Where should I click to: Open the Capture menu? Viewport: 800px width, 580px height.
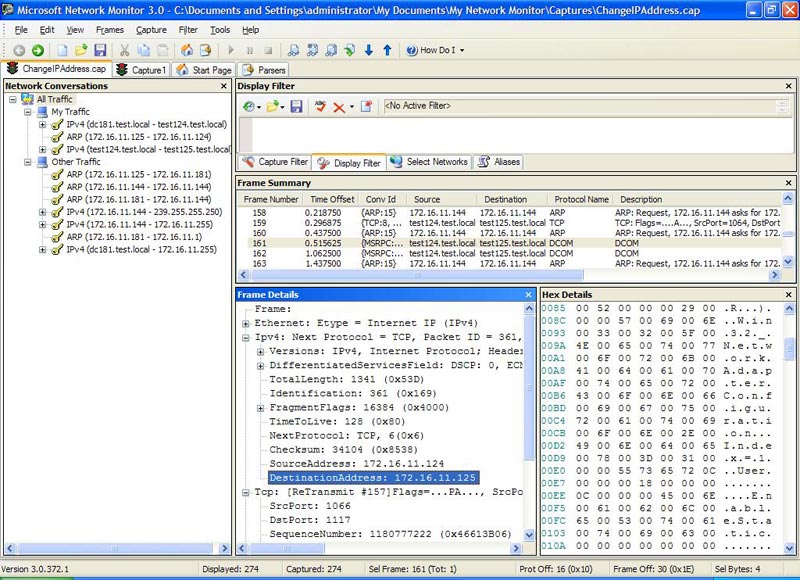(151, 30)
